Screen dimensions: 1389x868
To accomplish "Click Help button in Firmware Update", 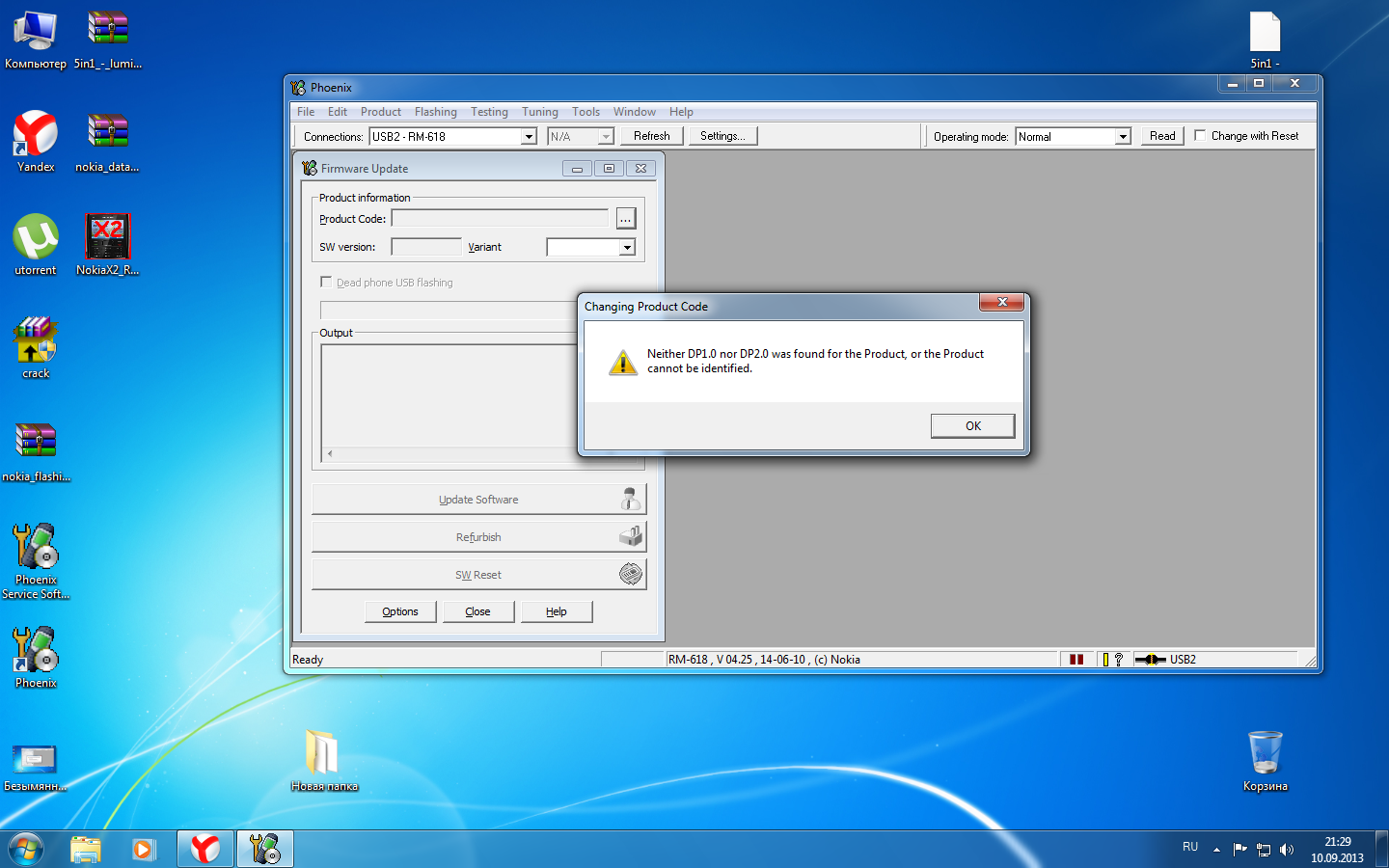I will (x=557, y=611).
